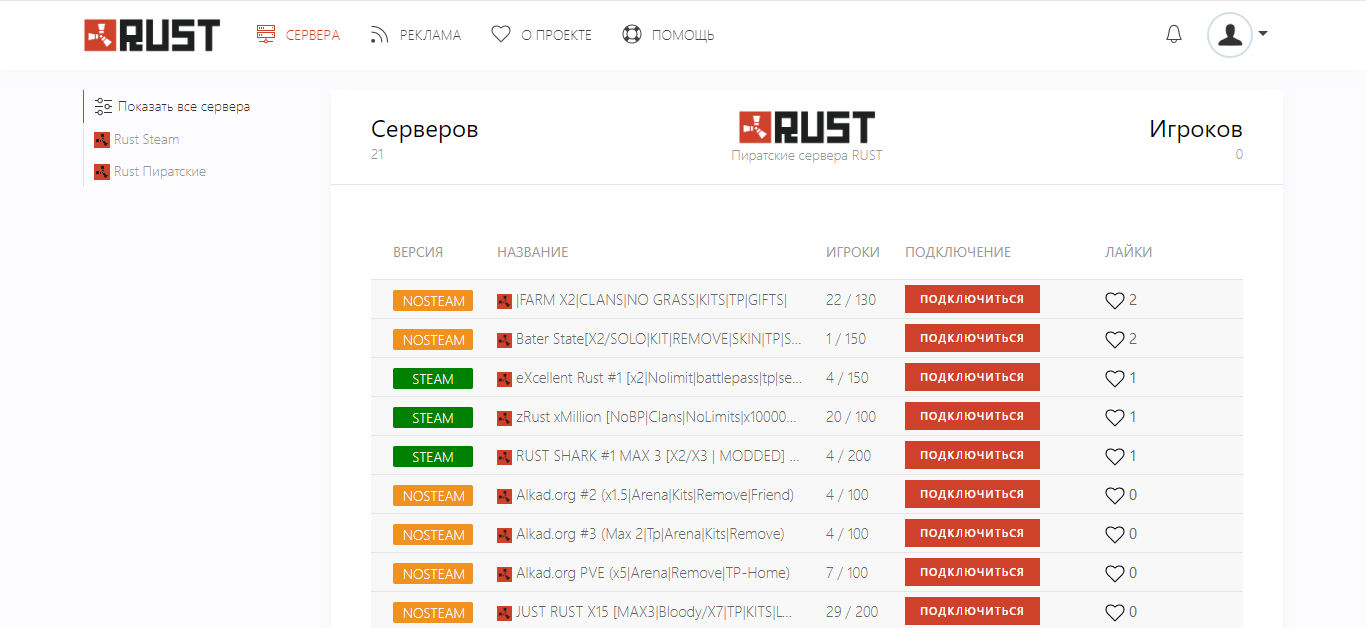Like the |FARM X2|CLANS server heart
Screen dimensions: 1366x628
(x=1115, y=300)
